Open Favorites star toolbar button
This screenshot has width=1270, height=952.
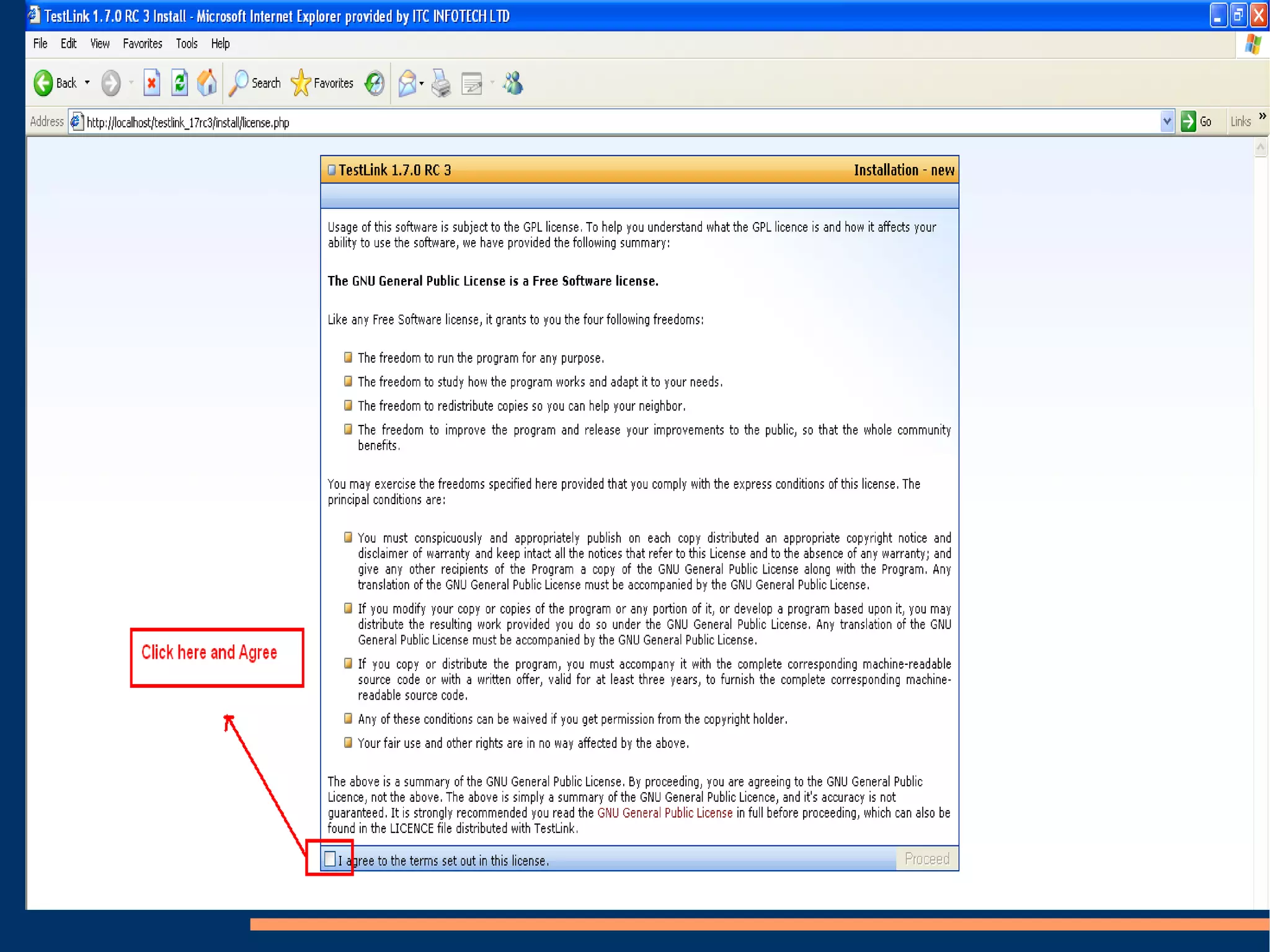coord(322,83)
